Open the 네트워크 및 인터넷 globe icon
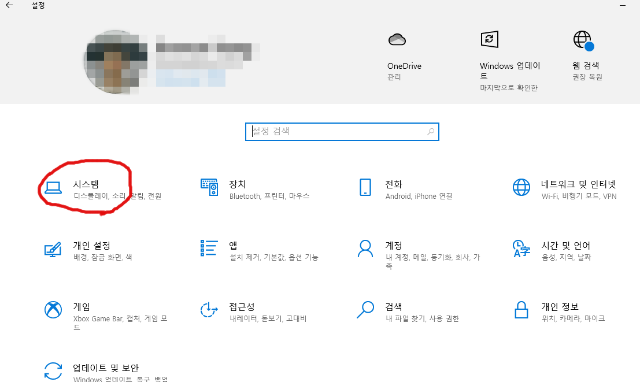The height and width of the screenshot is (382, 640). pos(521,187)
